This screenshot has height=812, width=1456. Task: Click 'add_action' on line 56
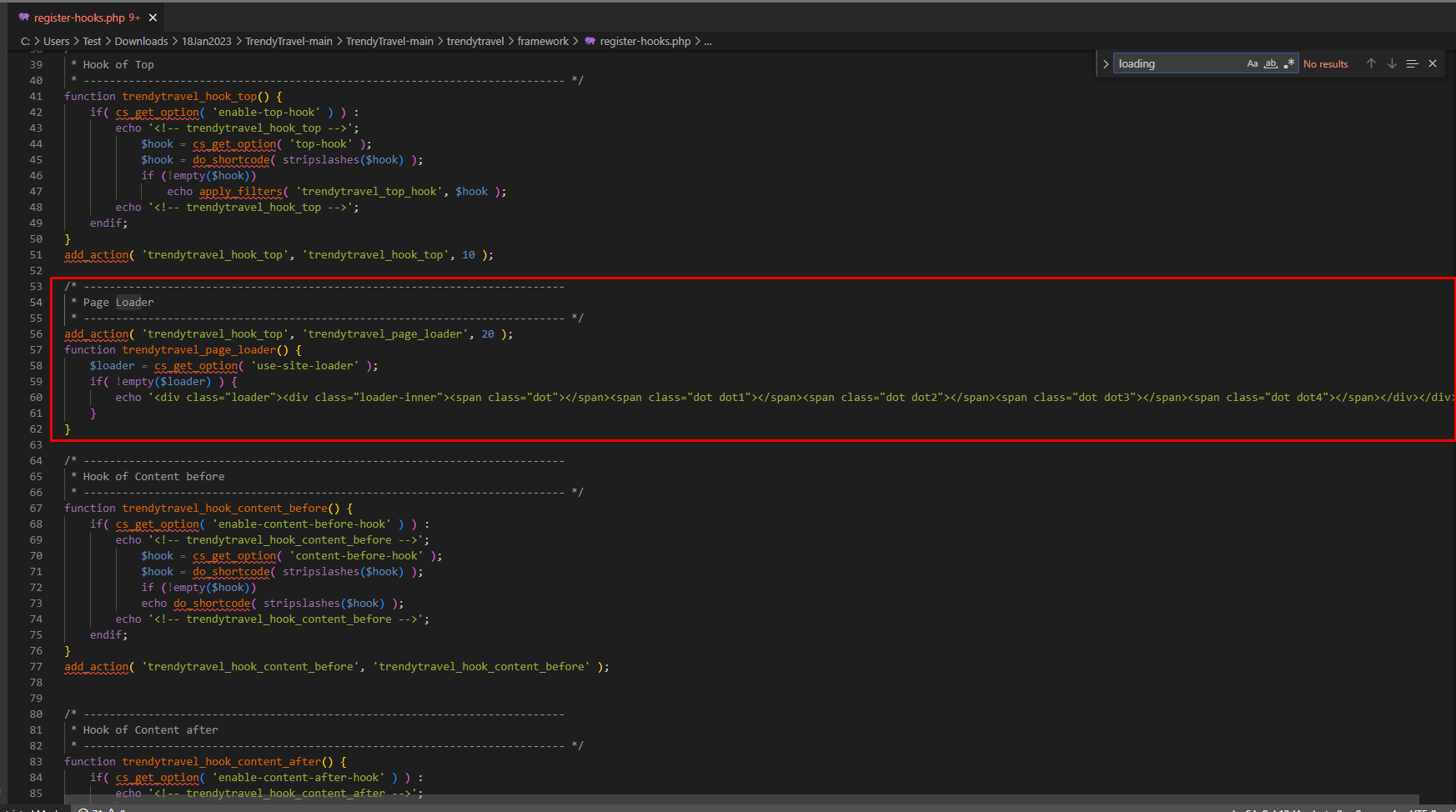(96, 333)
